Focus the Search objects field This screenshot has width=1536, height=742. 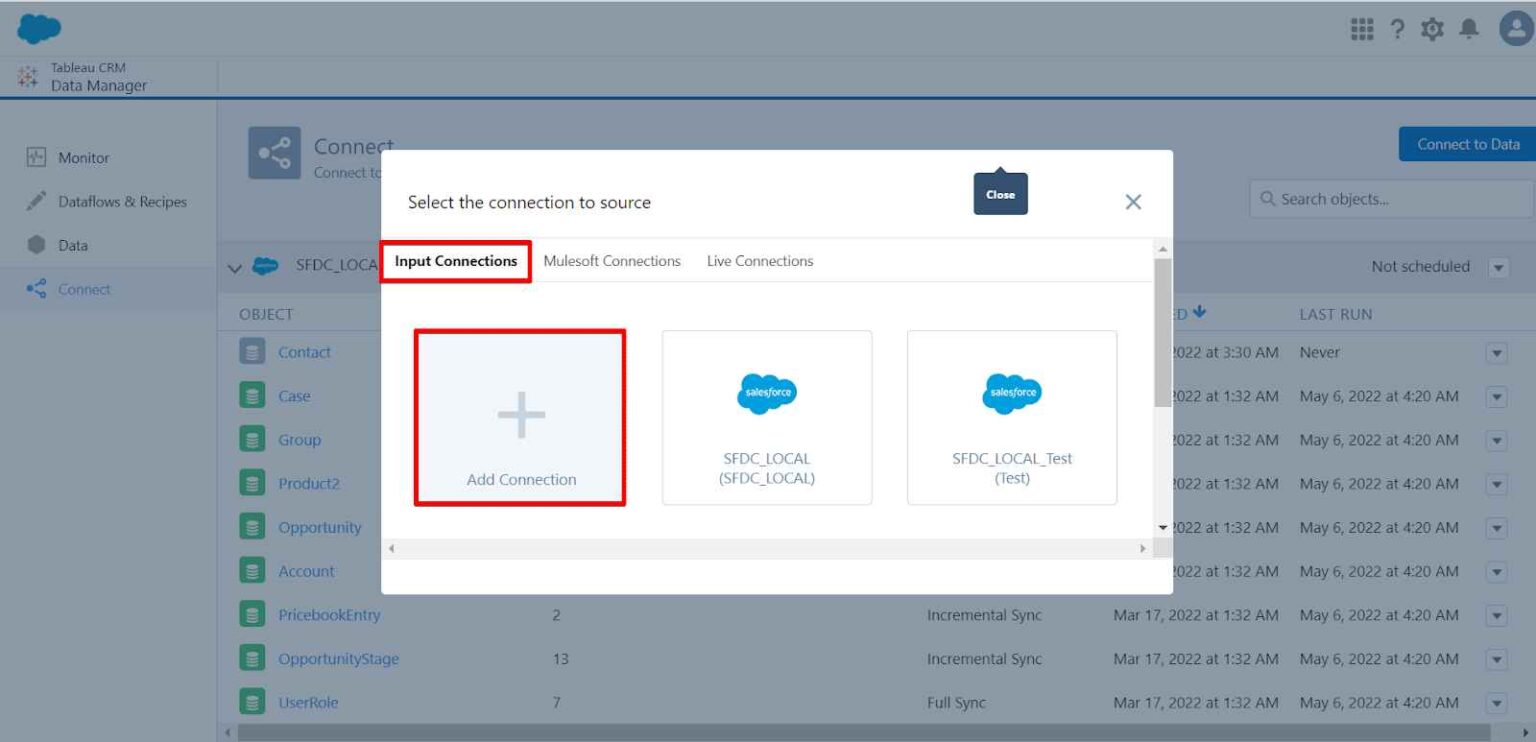(1392, 199)
